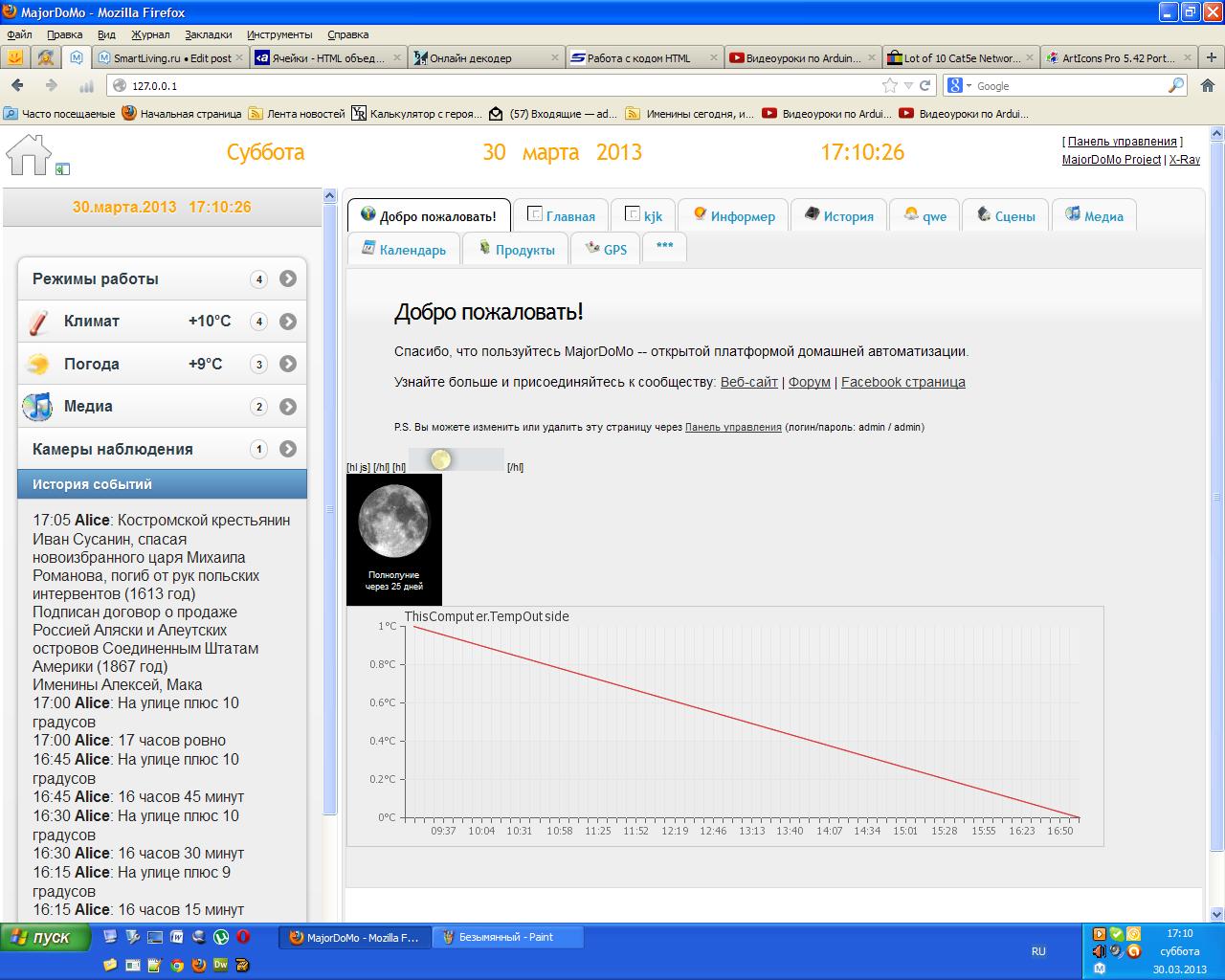Viewport: 1225px width, 980px height.
Task: Click the Панель управления link at top right
Action: click(x=1122, y=142)
